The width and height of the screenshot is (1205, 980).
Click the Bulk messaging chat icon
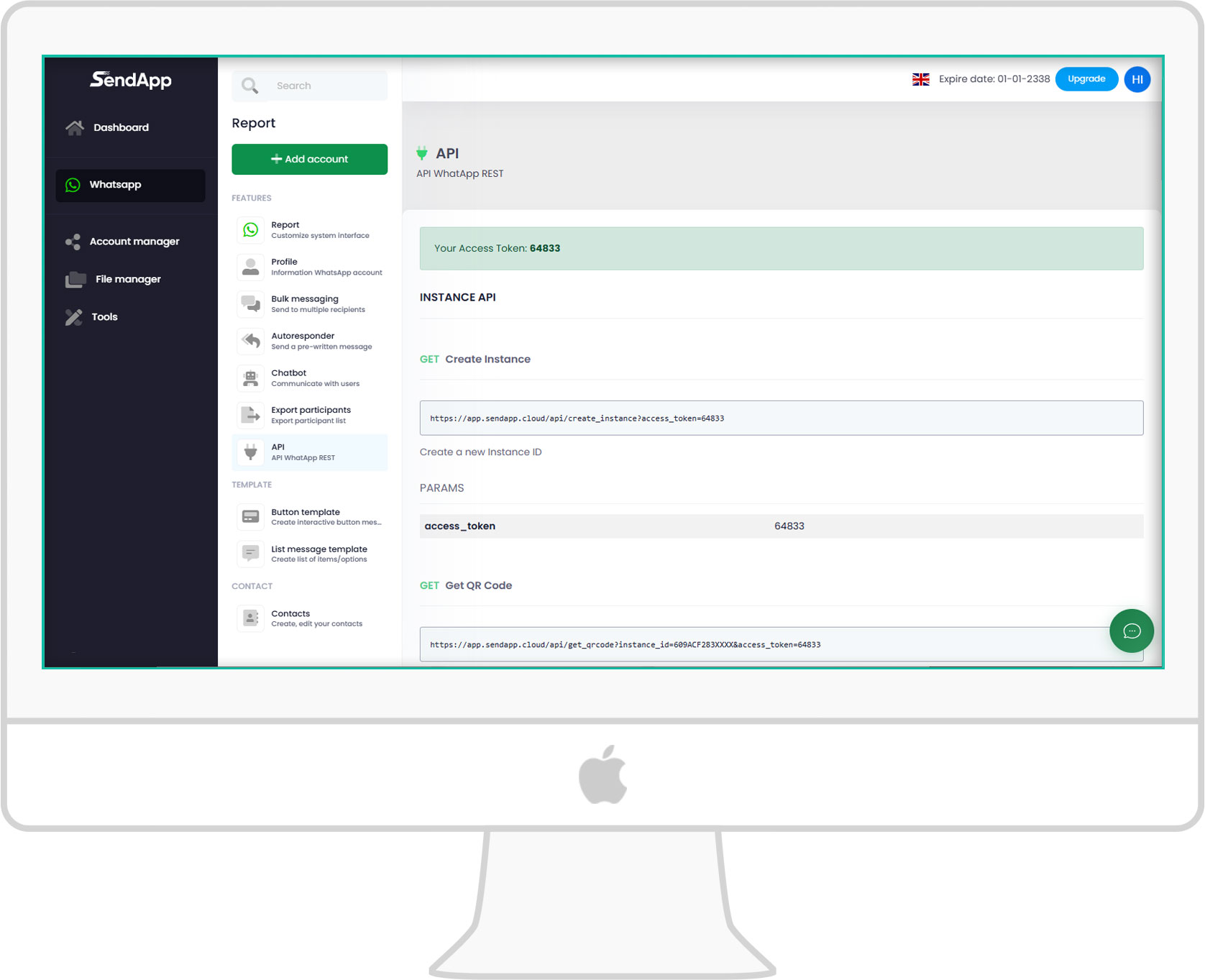250,304
